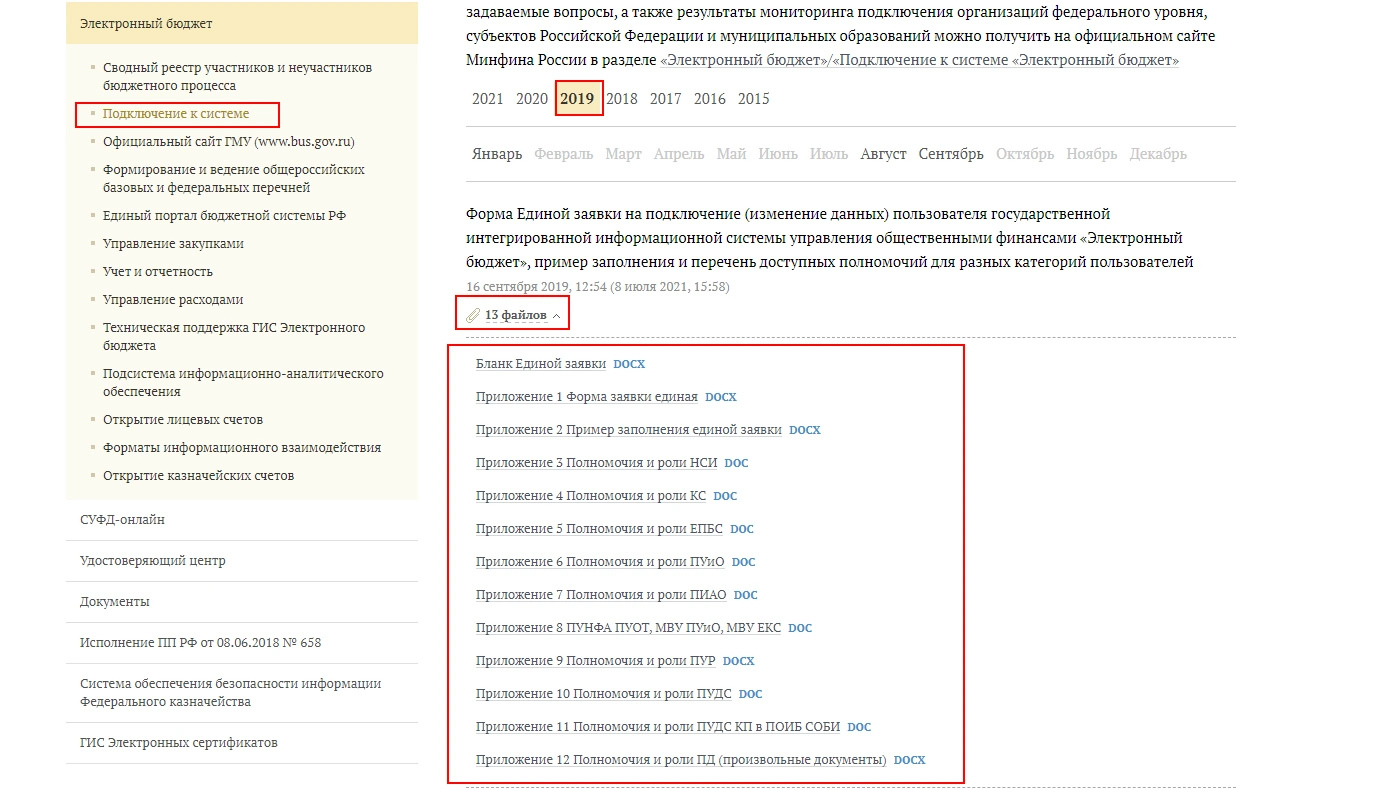
Task: Go to Управление расходами
Action: 173,300
